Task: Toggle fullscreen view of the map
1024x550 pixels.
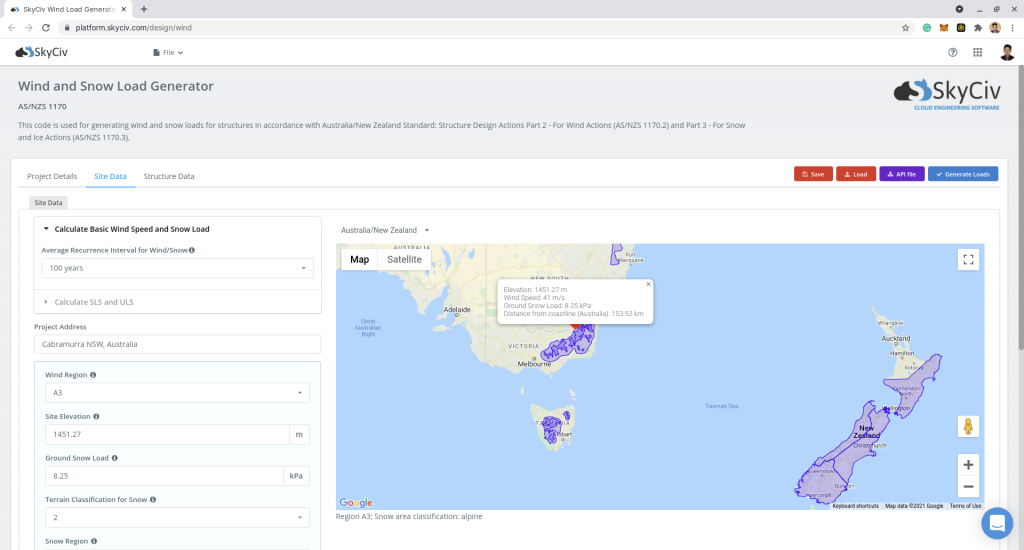Action: click(x=967, y=260)
